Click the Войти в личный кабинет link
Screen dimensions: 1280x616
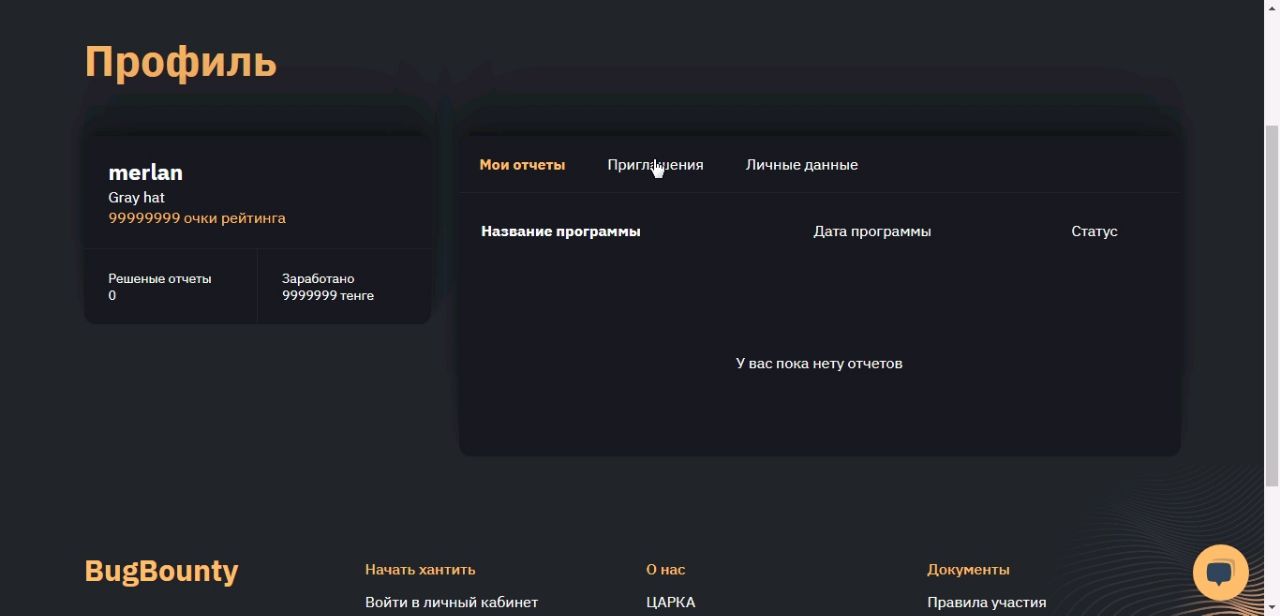tap(451, 602)
